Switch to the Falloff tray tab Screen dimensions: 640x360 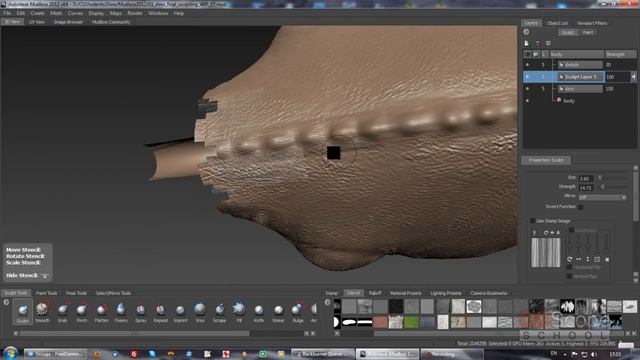375,293
